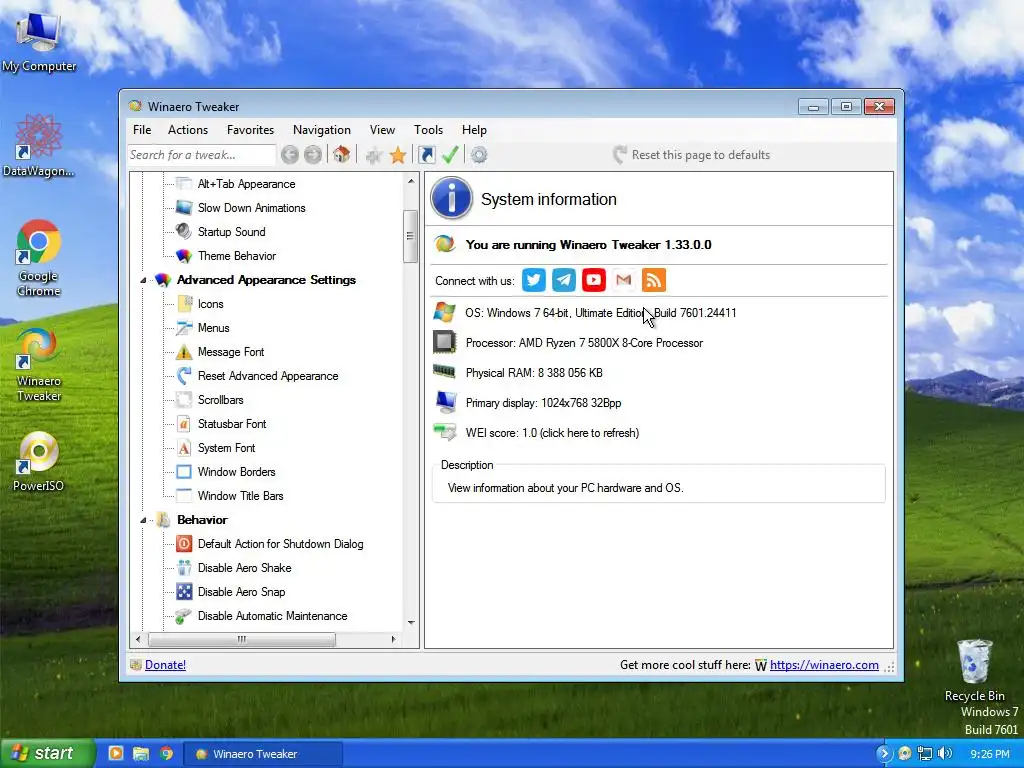Click the export shortcut arrow toolbar icon
The width and height of the screenshot is (1024, 768).
click(x=426, y=155)
